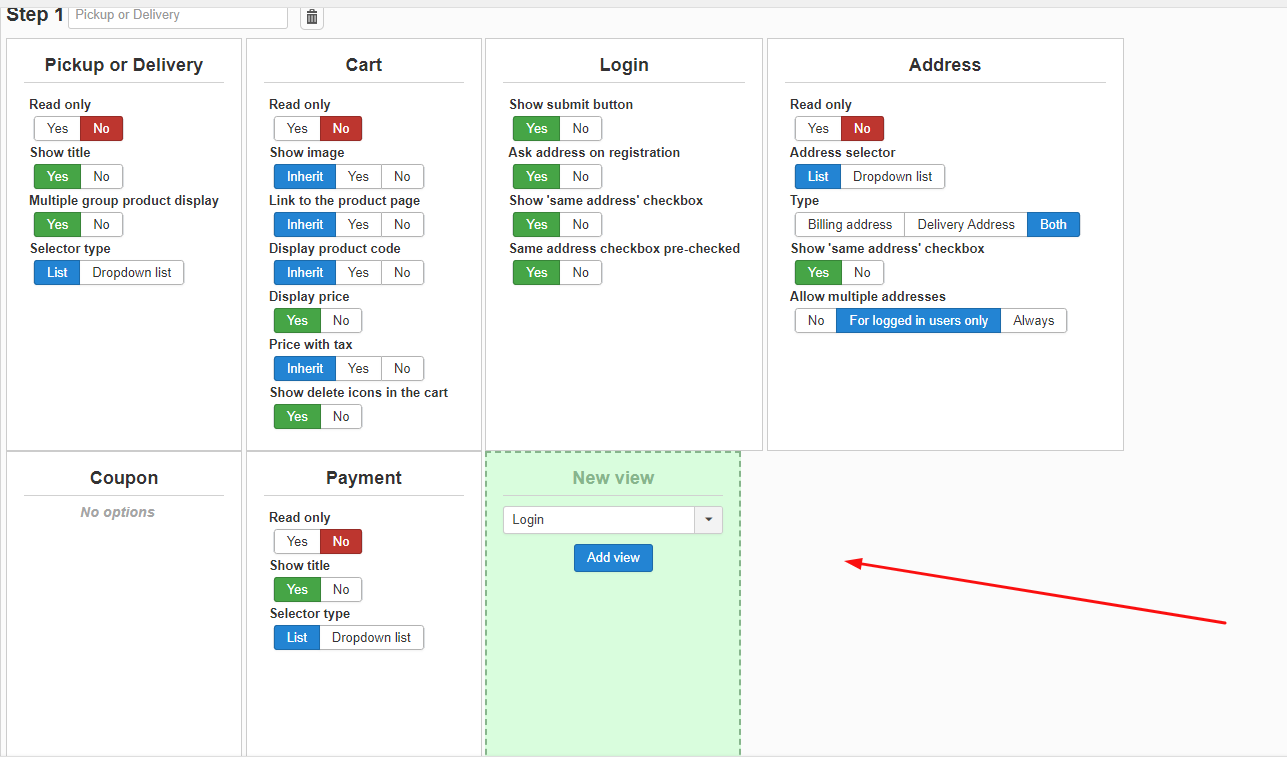Image resolution: width=1287 pixels, height=757 pixels.
Task: Disable Login Show 'same address' checkbox
Action: click(x=581, y=224)
